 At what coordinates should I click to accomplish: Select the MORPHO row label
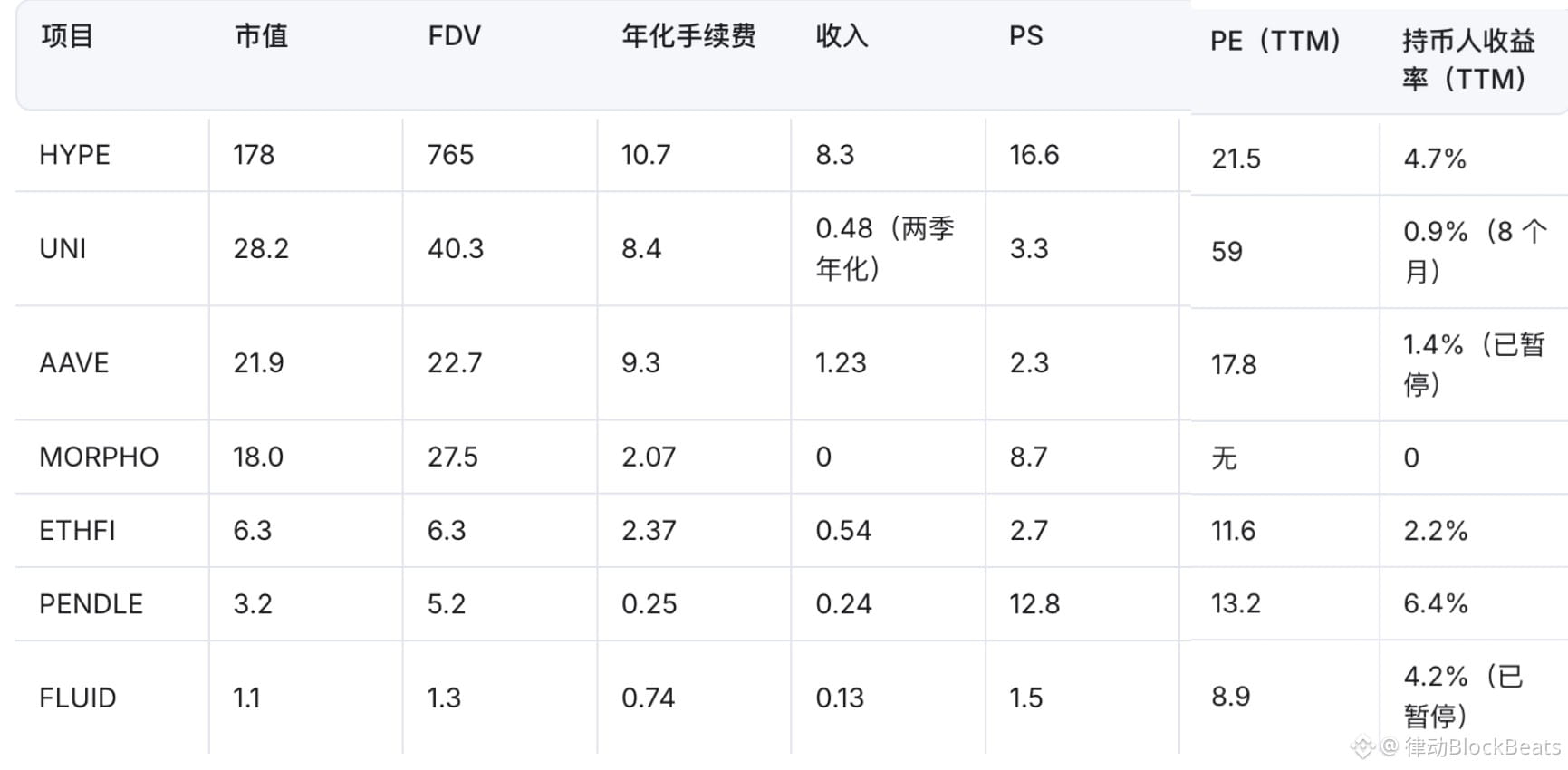(99, 457)
